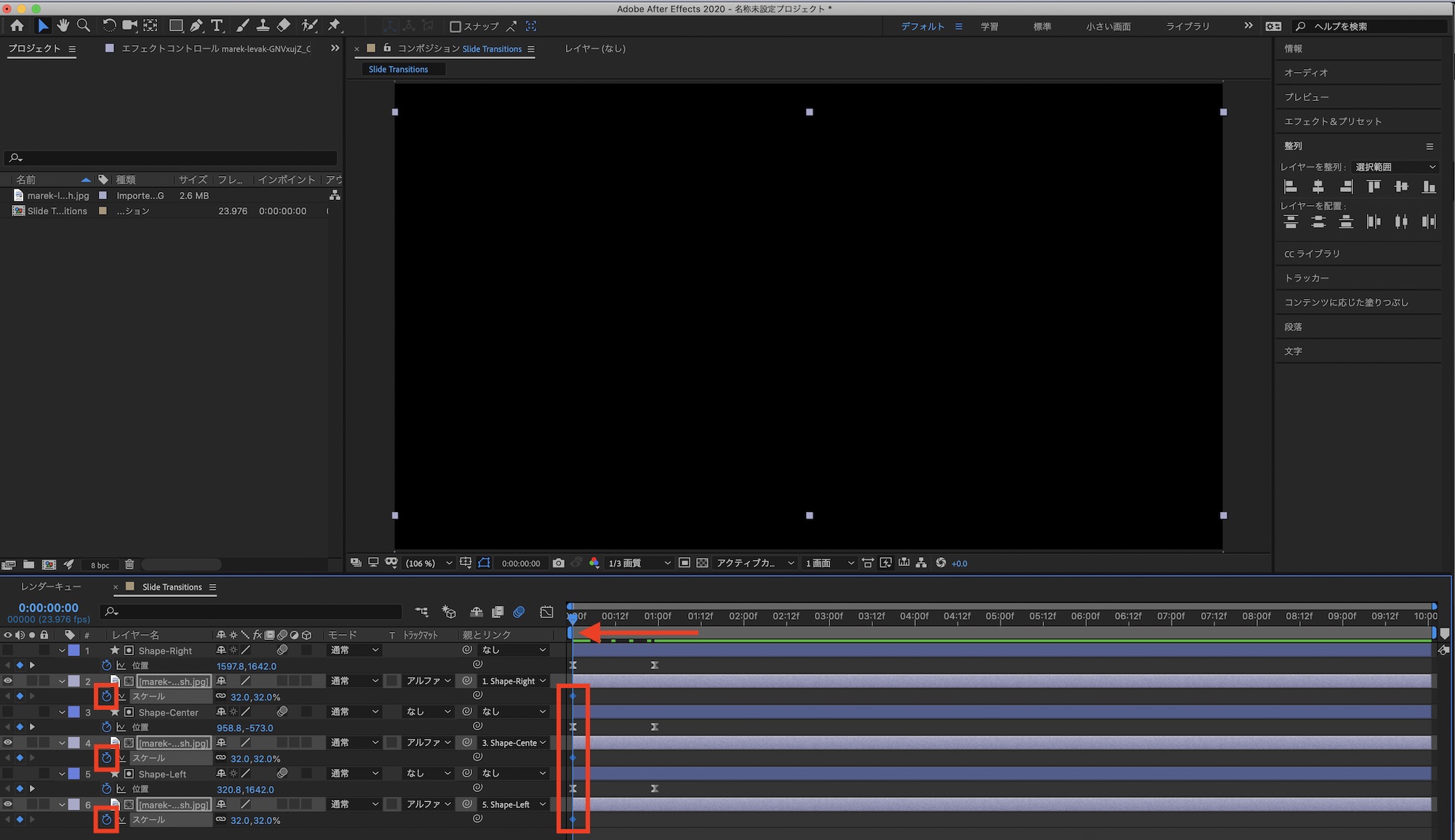The image size is (1455, 840).
Task: Pick the horizontal Type tool
Action: pos(217,25)
